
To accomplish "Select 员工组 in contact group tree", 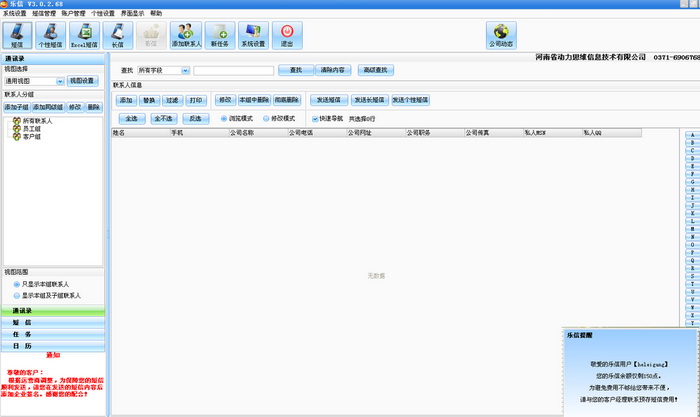I will [33, 128].
